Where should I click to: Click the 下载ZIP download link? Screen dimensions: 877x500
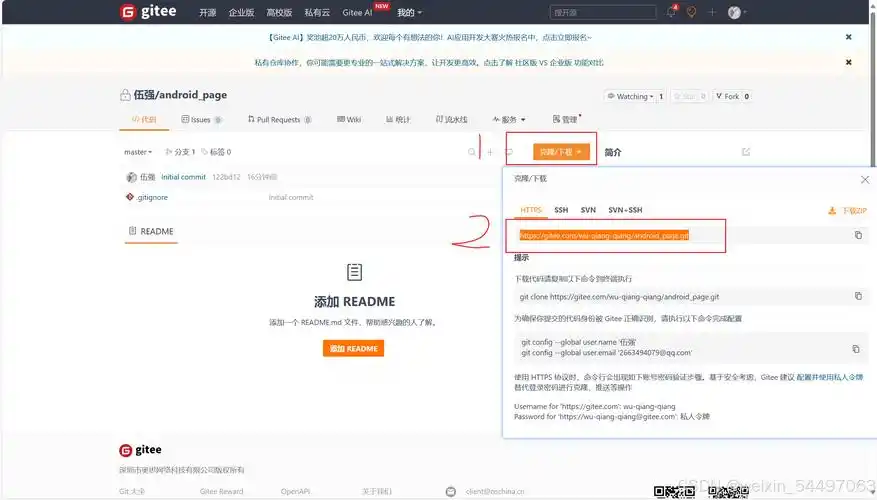point(847,211)
